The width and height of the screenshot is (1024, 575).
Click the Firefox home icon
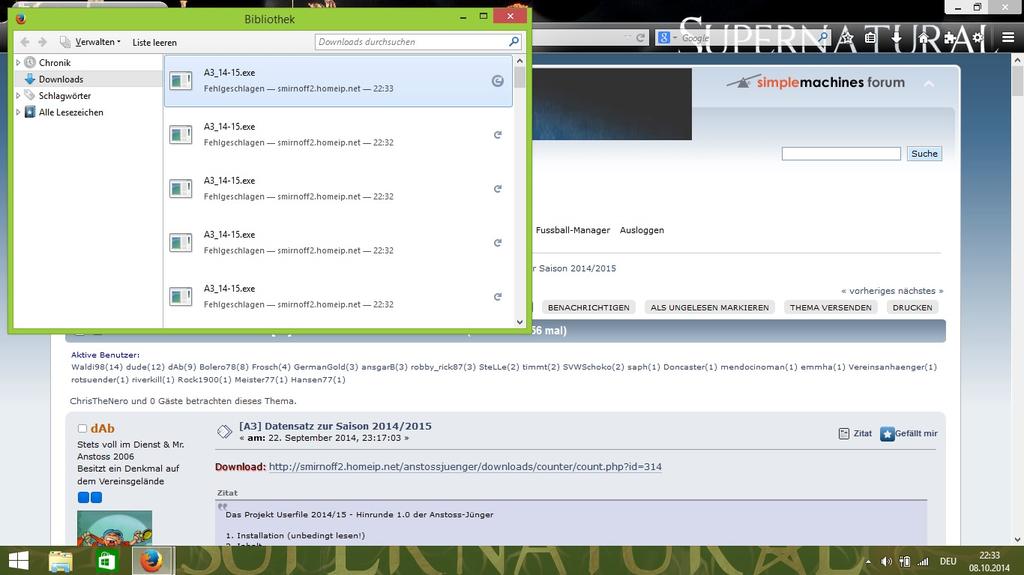click(x=924, y=38)
